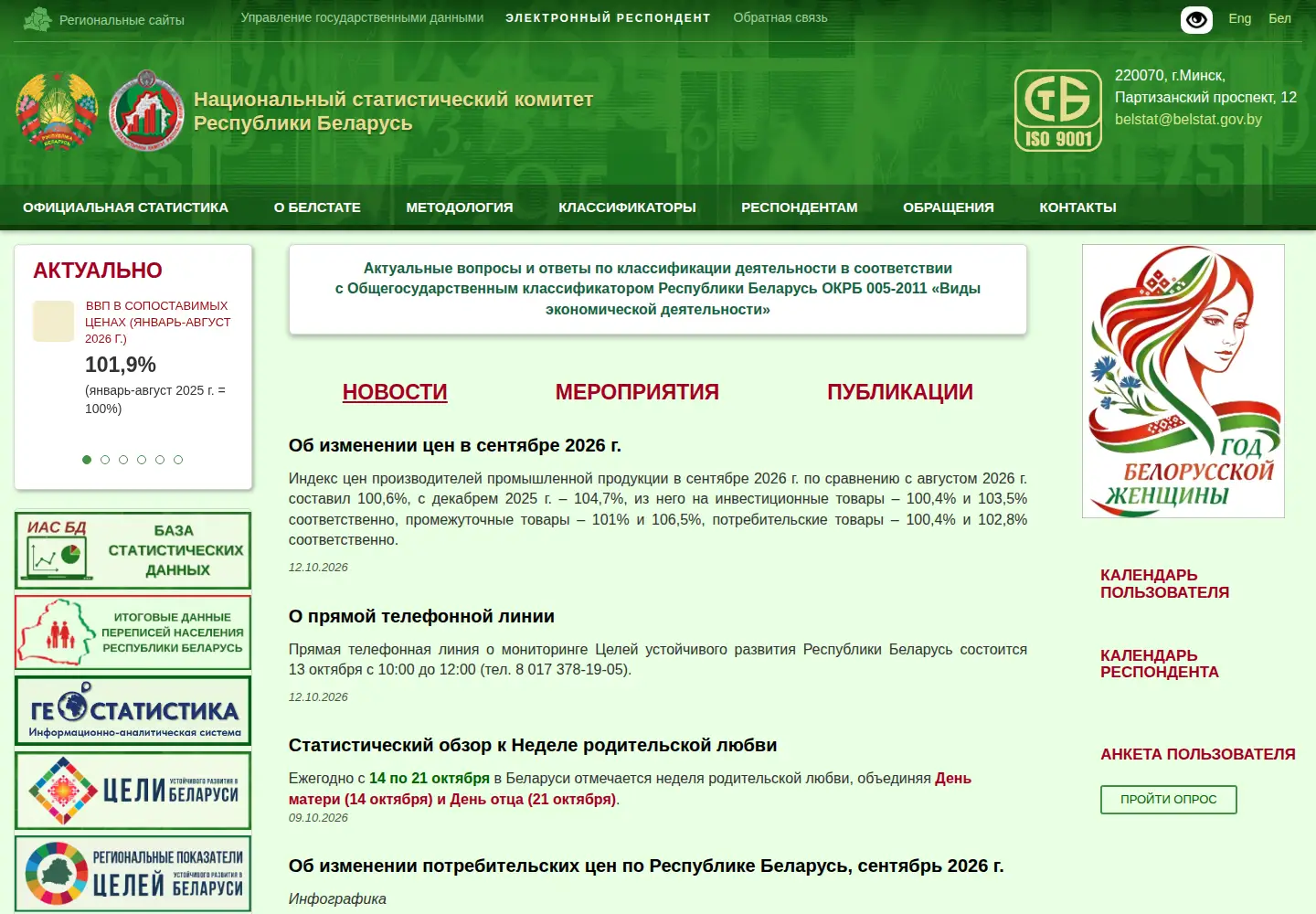Open the population census results banner
1316x914 pixels.
[133, 632]
